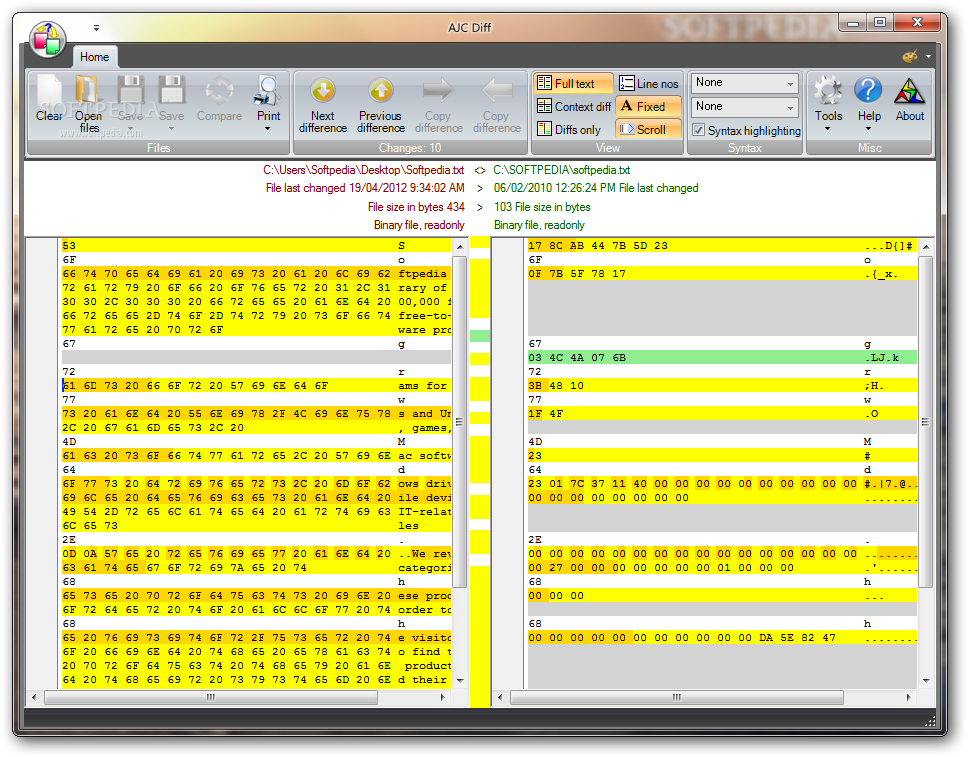This screenshot has width=968, height=757.
Task: Switch to Context diff view
Action: [x=574, y=106]
